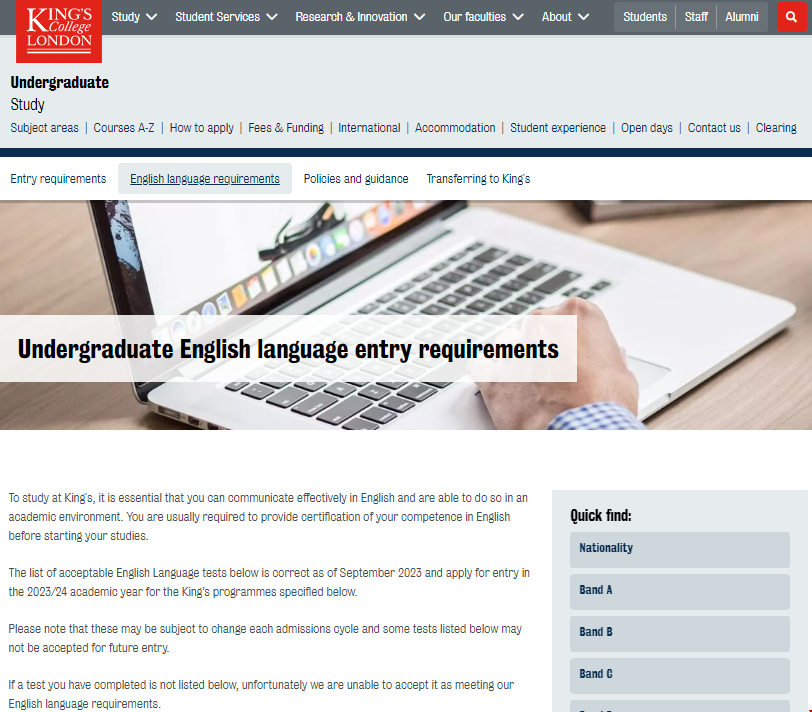Jump to Band A in Quick find
This screenshot has height=712, width=812.
[679, 591]
